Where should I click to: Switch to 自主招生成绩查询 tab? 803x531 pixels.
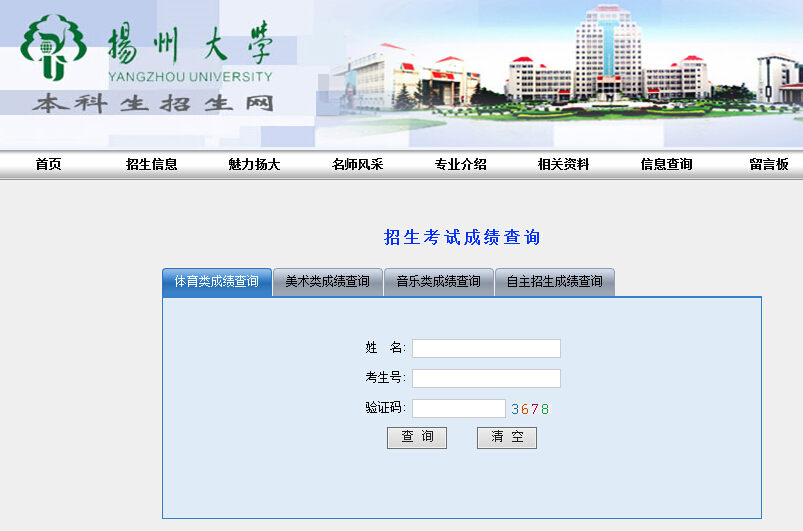555,282
